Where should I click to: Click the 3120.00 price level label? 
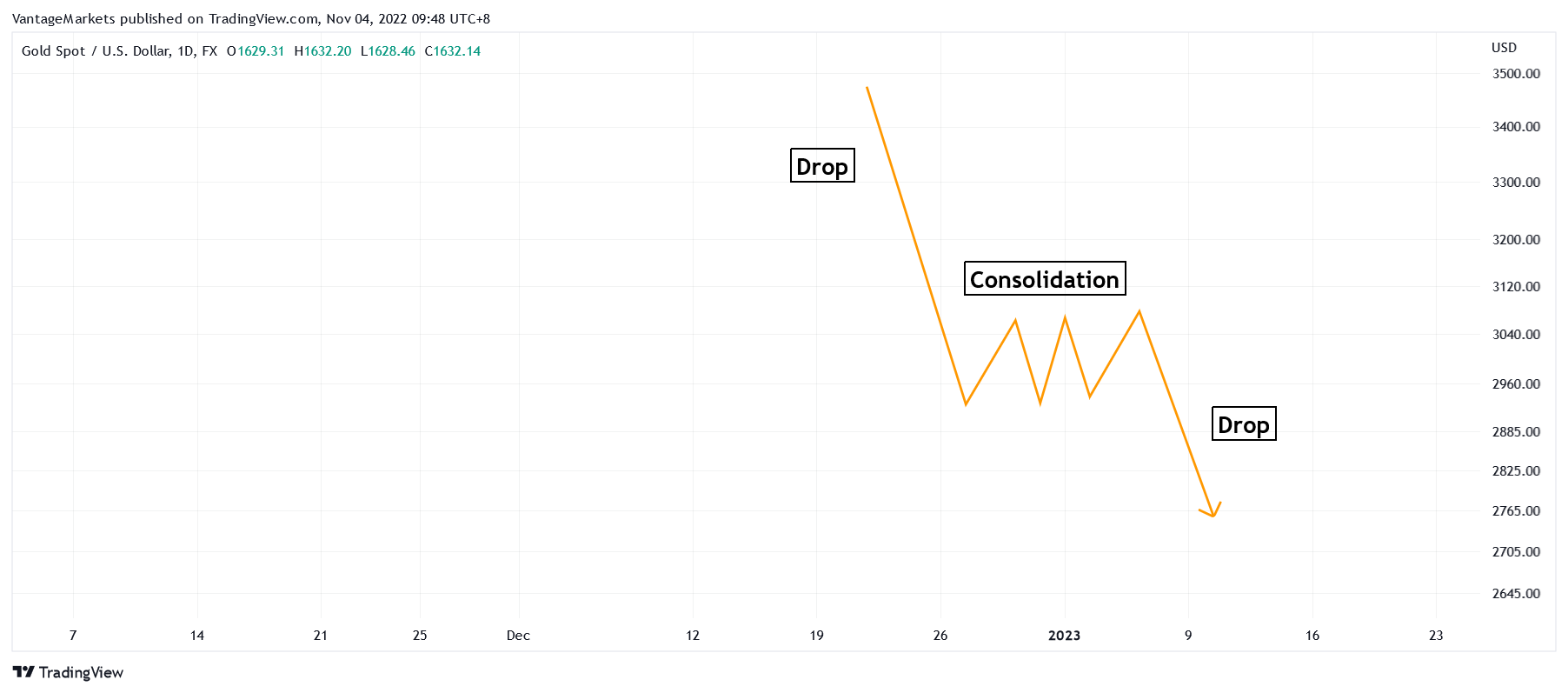[x=1516, y=287]
